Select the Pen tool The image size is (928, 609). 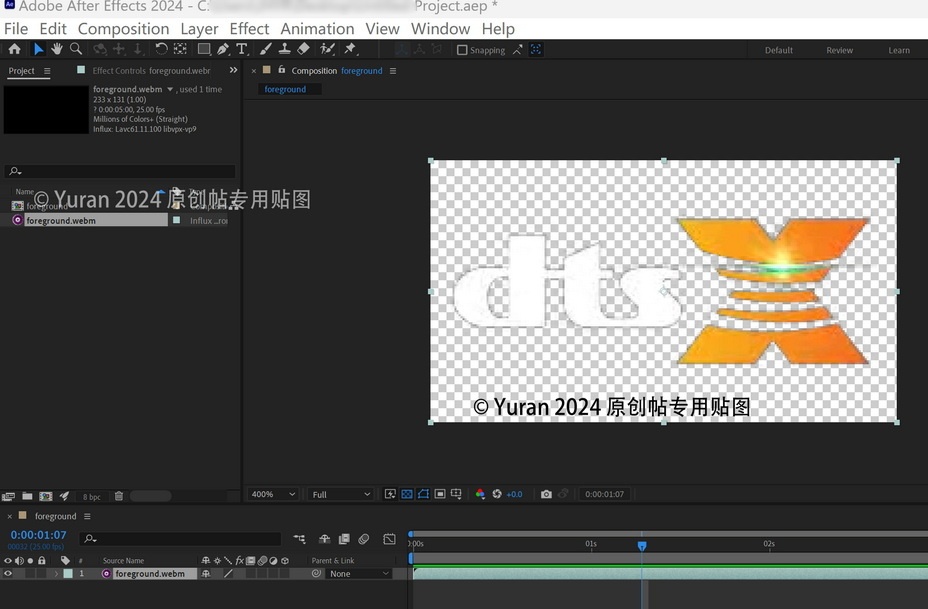pos(223,49)
